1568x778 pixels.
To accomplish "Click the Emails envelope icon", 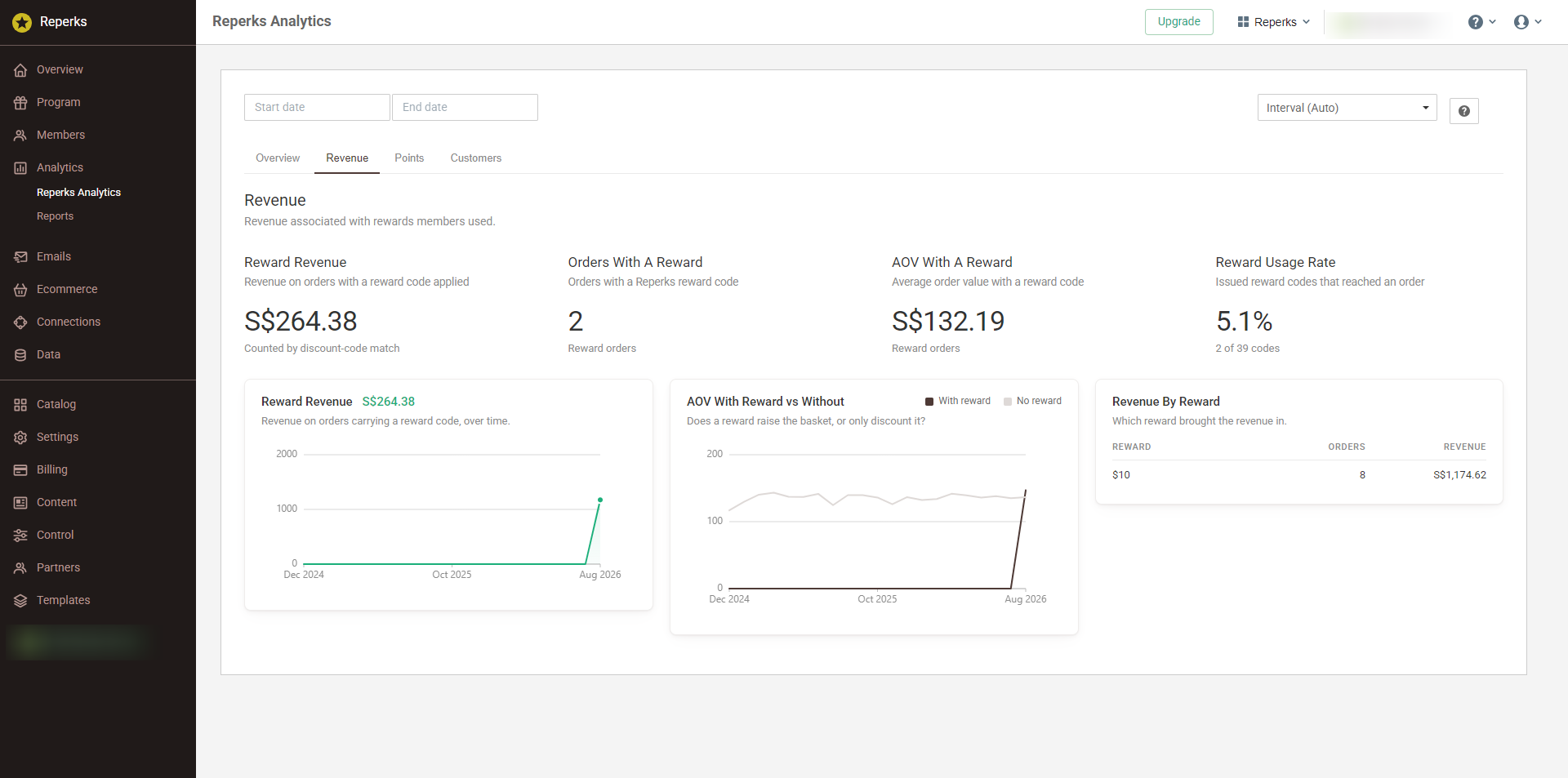I will (x=20, y=257).
